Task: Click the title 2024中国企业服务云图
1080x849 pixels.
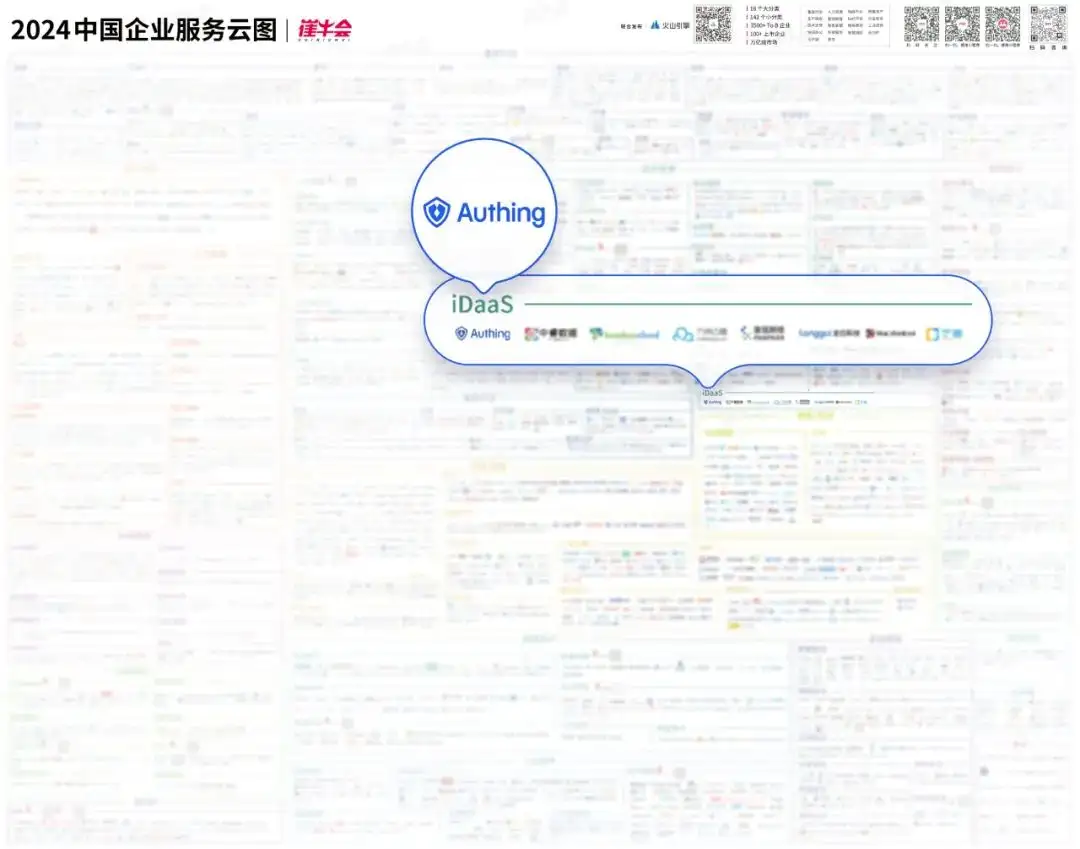Action: tap(144, 30)
